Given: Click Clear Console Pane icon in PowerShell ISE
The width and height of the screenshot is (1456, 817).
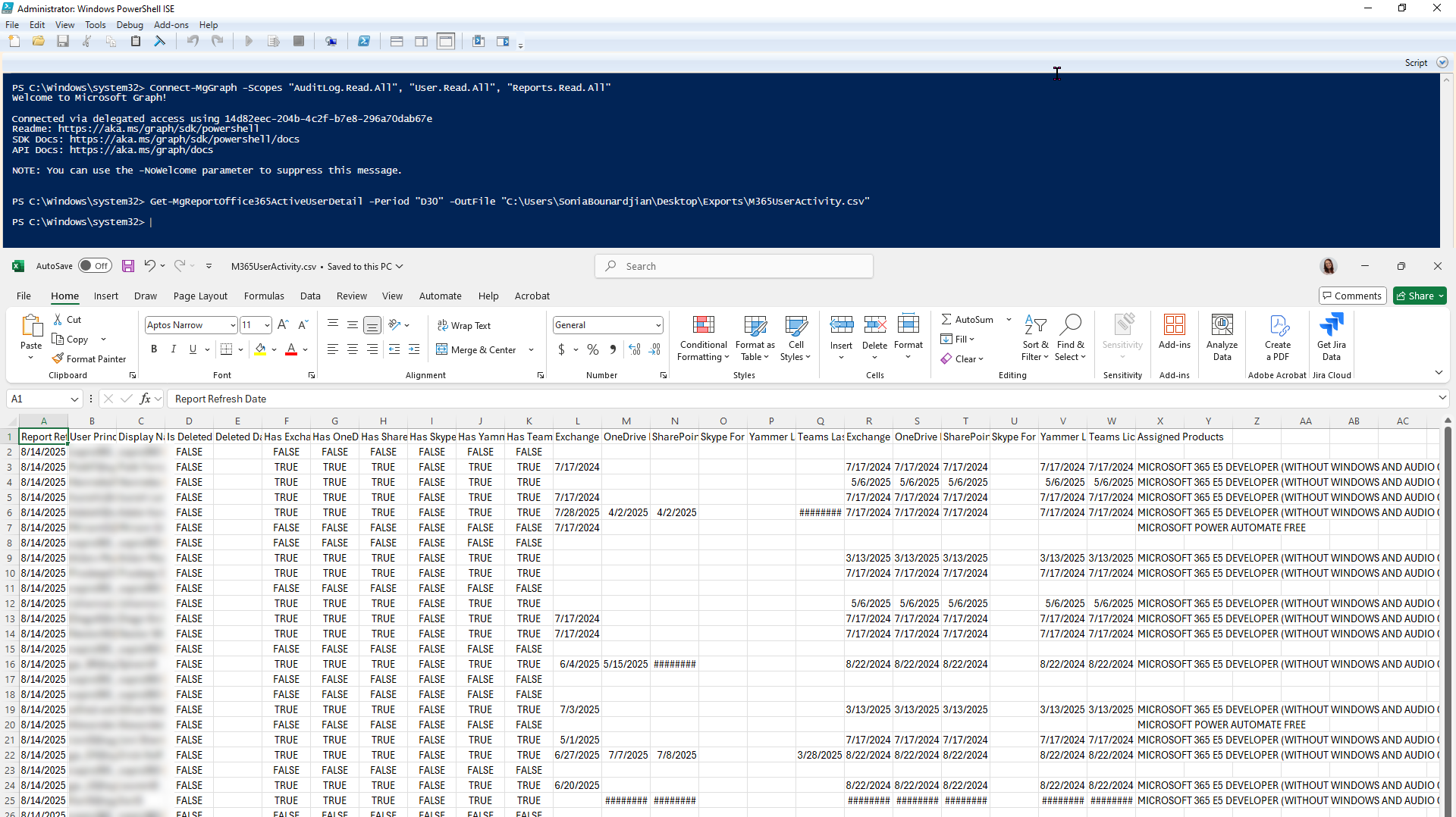Looking at the screenshot, I should 160,42.
